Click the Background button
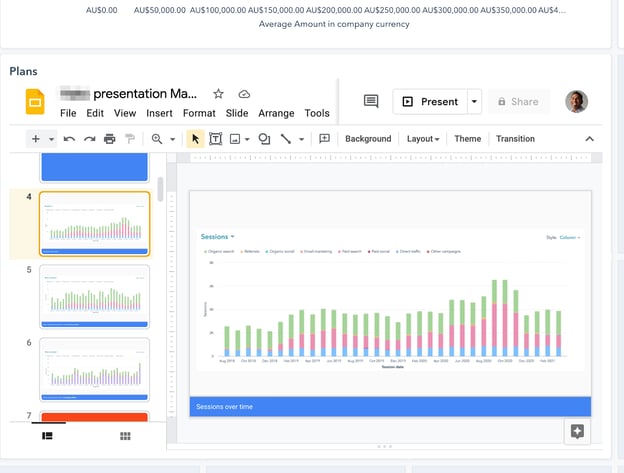Screen dimensions: 624x473 (368, 139)
